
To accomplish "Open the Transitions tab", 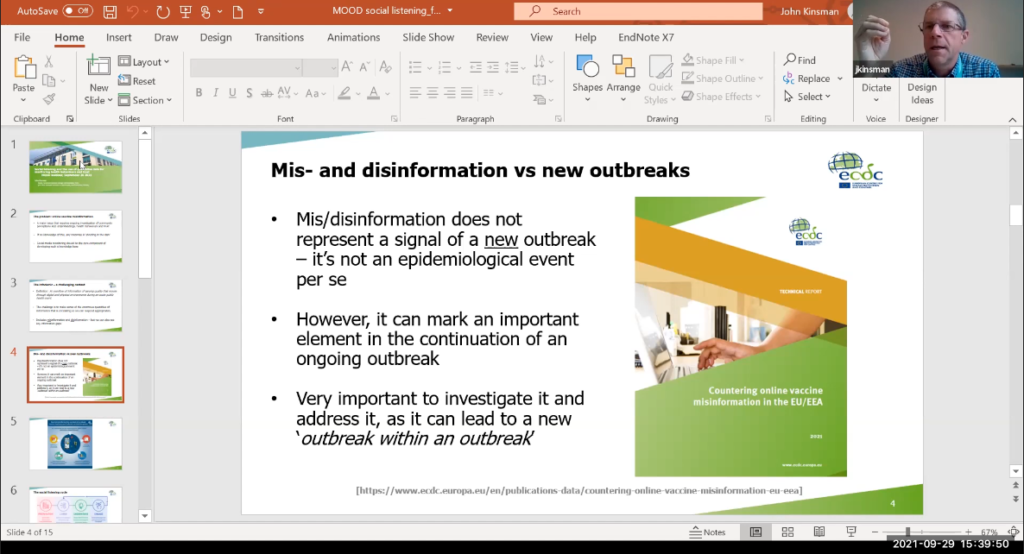I will coord(278,37).
